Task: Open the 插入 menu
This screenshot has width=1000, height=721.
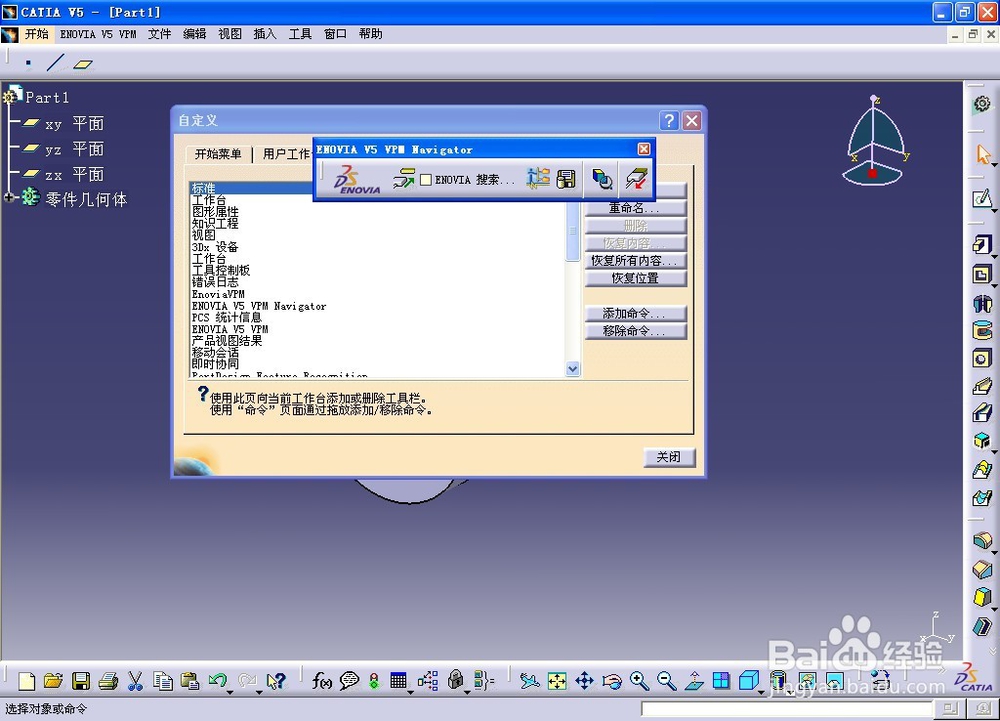Action: [265, 34]
